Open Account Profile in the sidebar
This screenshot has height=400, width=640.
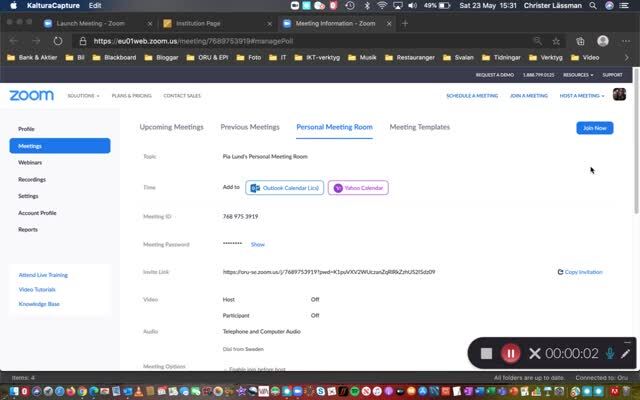tap(37, 213)
